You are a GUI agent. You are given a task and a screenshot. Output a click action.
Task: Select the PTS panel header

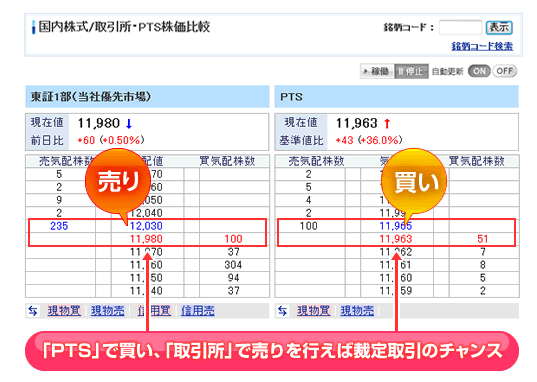click(397, 97)
